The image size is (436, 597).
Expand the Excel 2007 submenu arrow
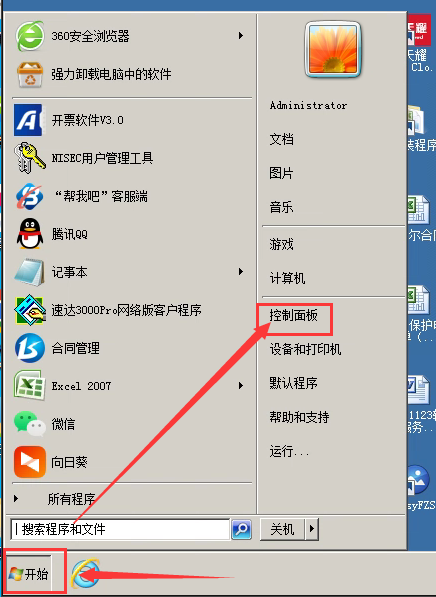pyautogui.click(x=241, y=386)
